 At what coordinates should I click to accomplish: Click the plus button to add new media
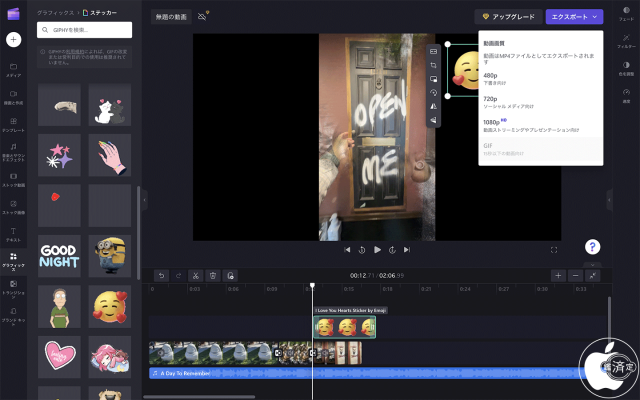click(x=14, y=39)
